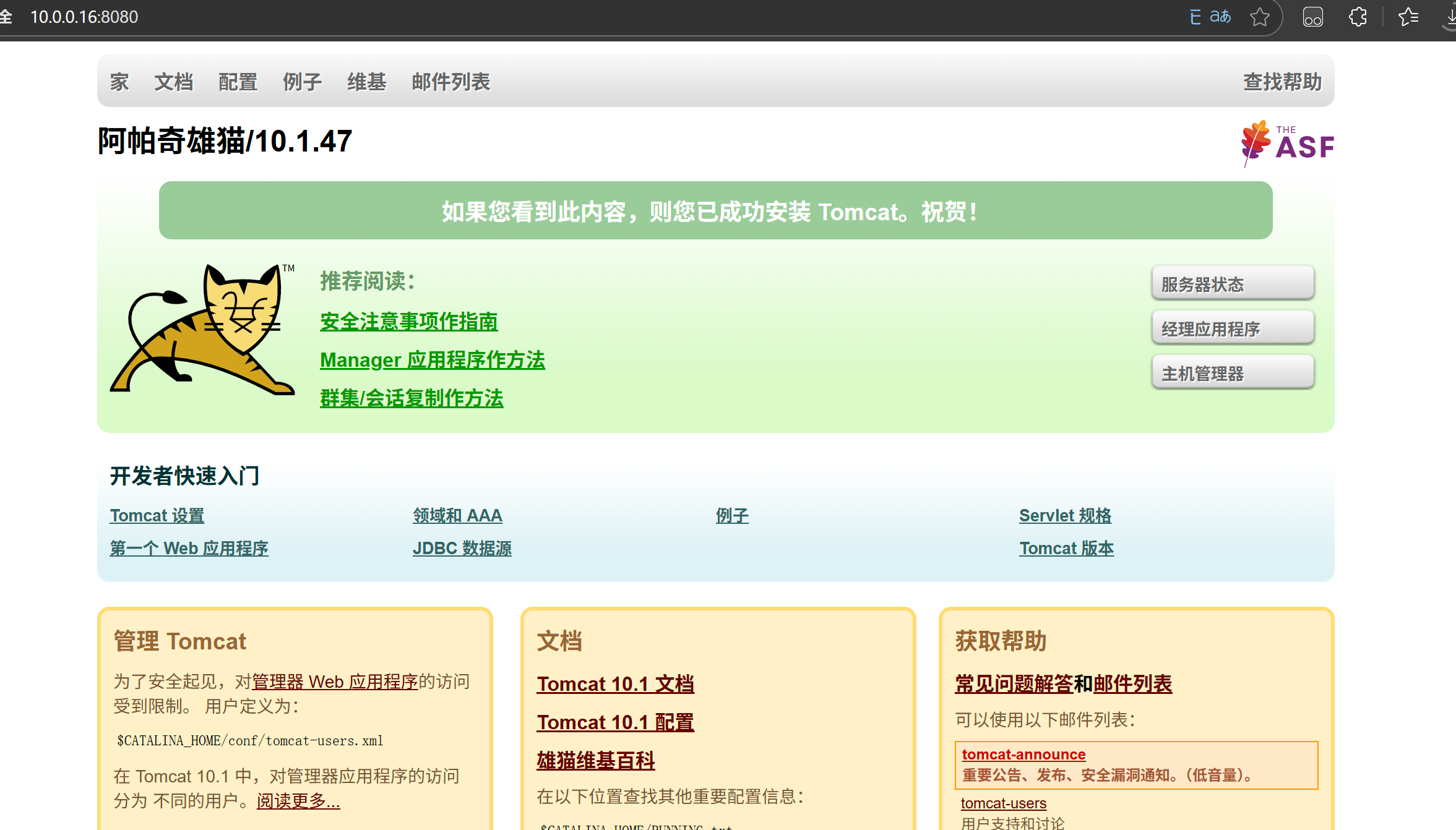The width and height of the screenshot is (1456, 830).
Task: Open the Tomcat 10.1 文档 link
Action: (x=615, y=684)
